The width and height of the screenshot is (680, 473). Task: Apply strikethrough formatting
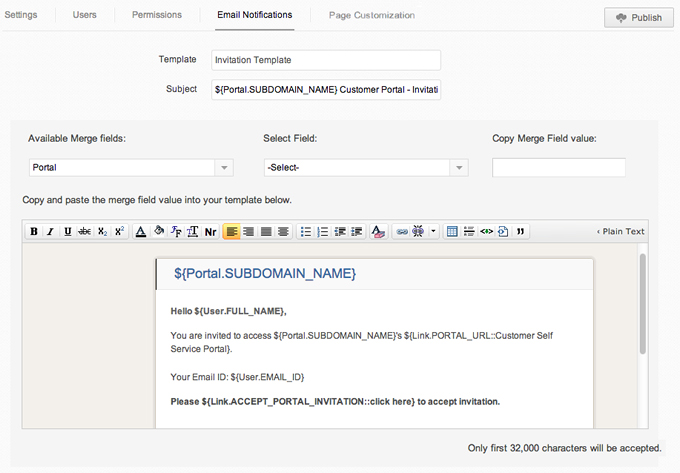tap(84, 231)
